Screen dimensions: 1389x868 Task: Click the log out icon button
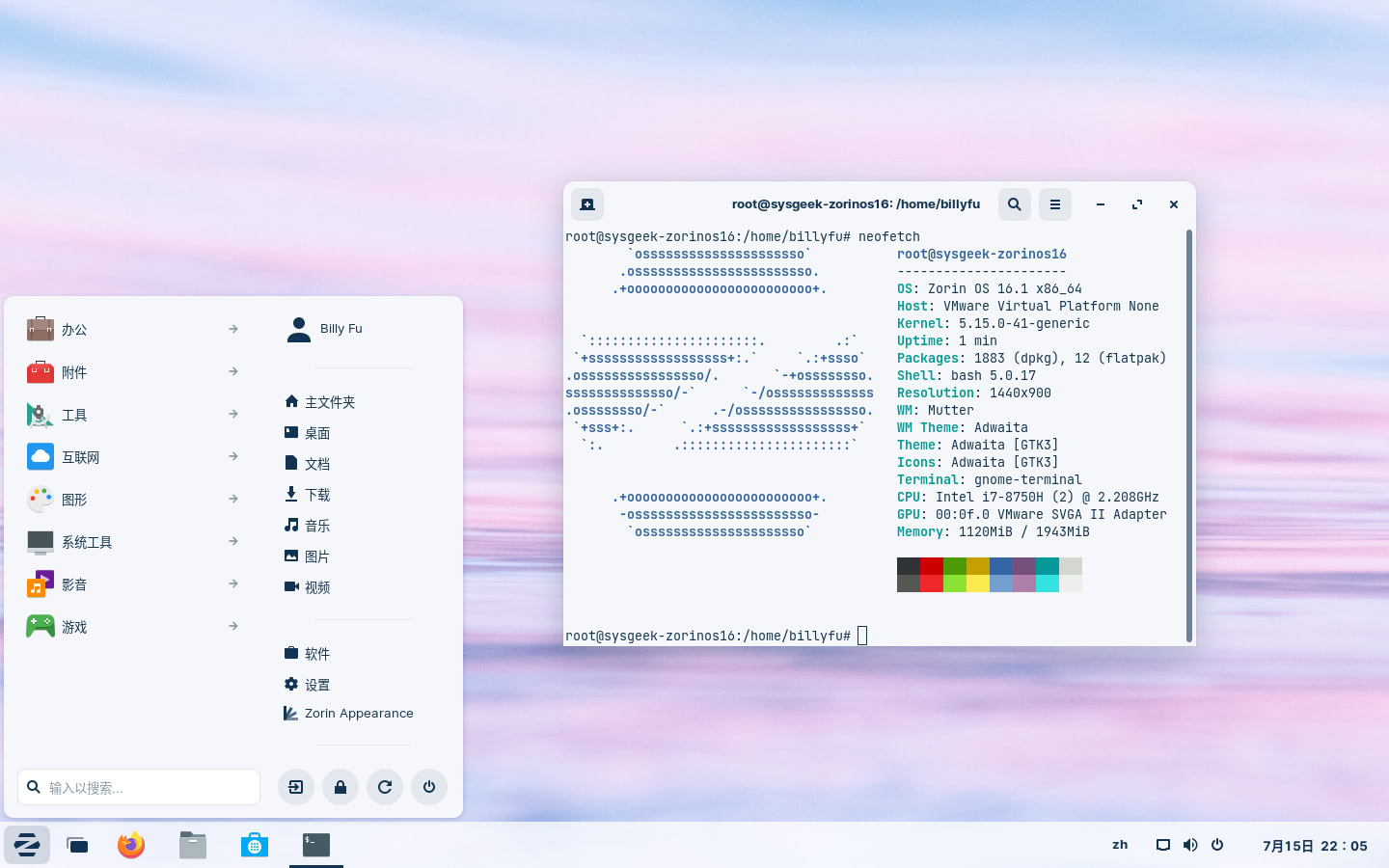tap(296, 787)
